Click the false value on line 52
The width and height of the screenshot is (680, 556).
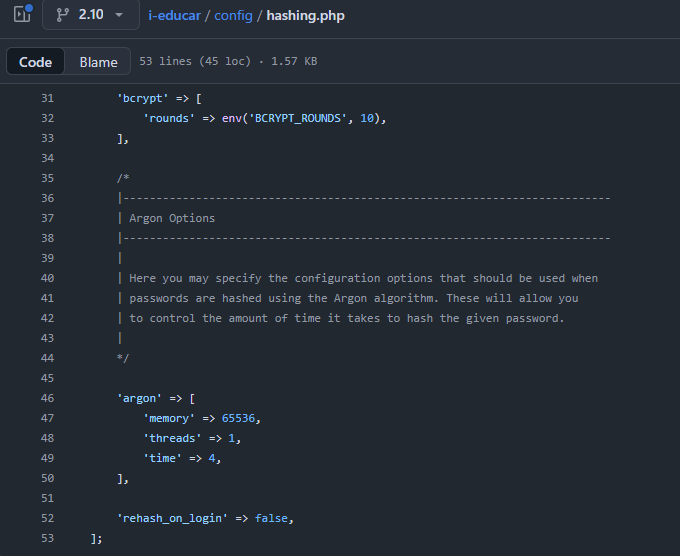click(271, 518)
